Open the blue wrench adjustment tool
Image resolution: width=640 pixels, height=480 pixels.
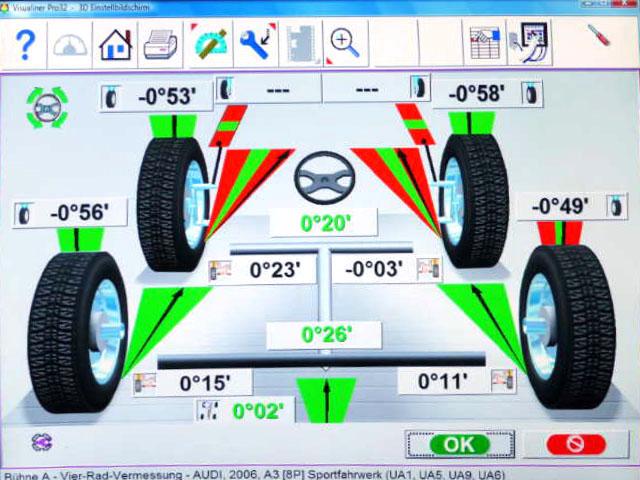tap(256, 44)
